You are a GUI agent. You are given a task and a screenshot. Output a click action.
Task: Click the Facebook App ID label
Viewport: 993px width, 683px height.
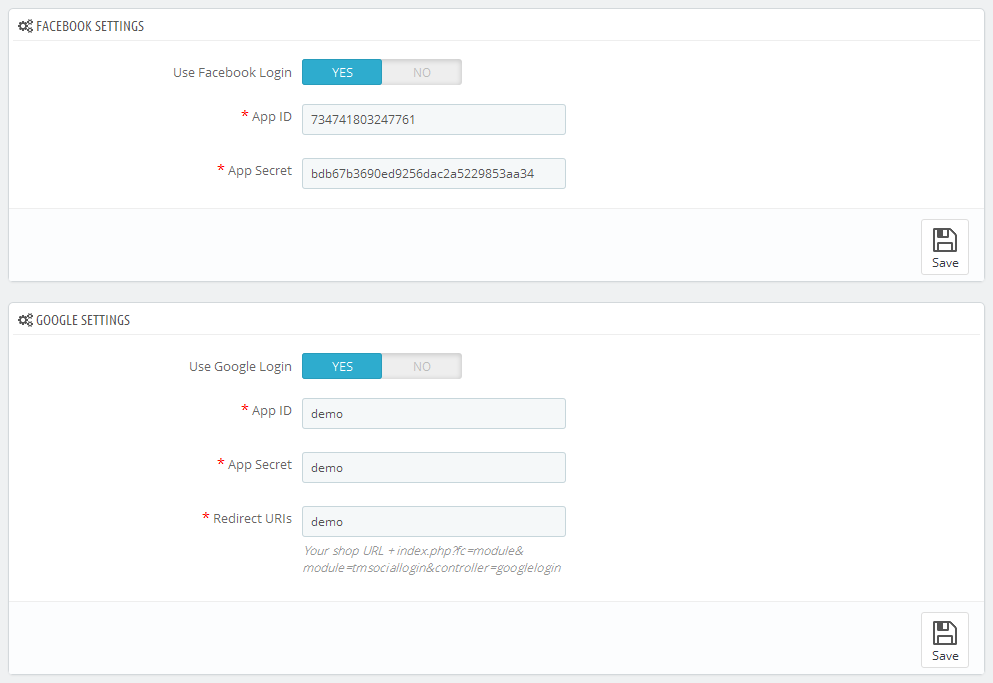pos(272,117)
